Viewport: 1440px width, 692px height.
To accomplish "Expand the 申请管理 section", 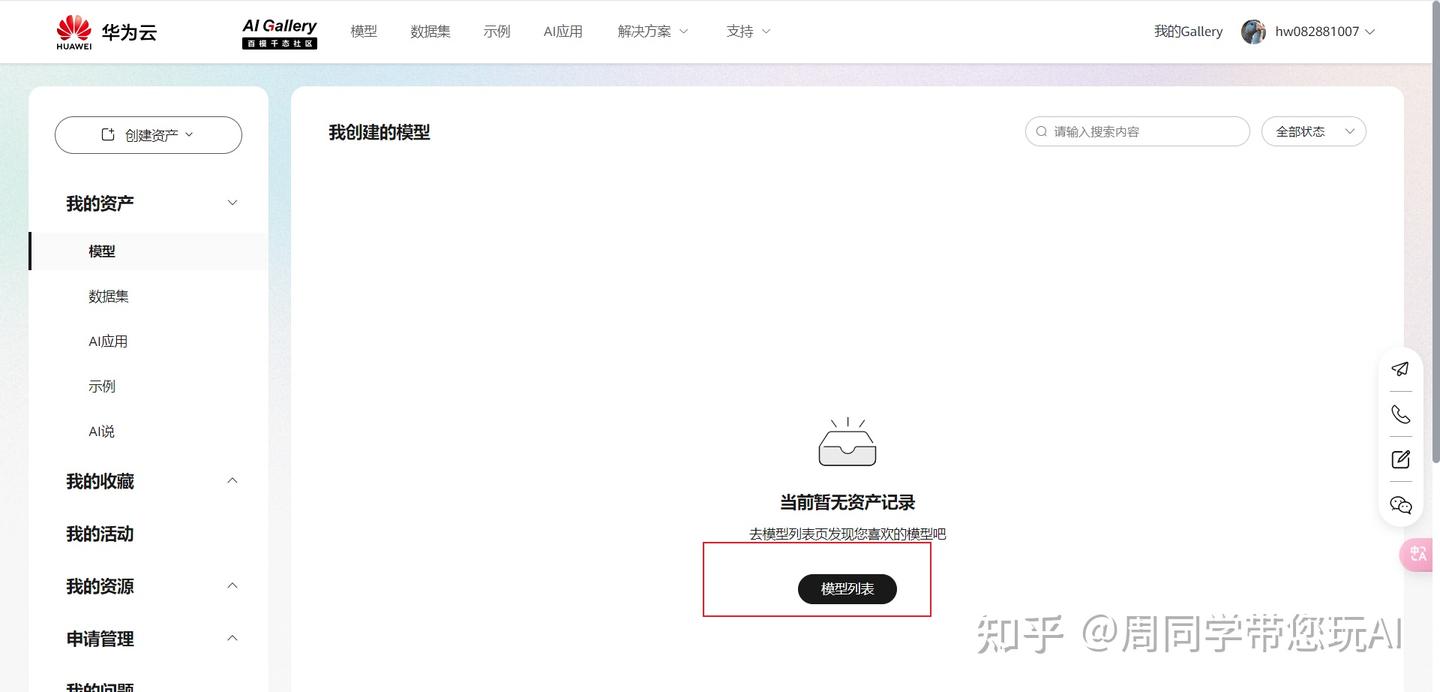I will pos(151,638).
